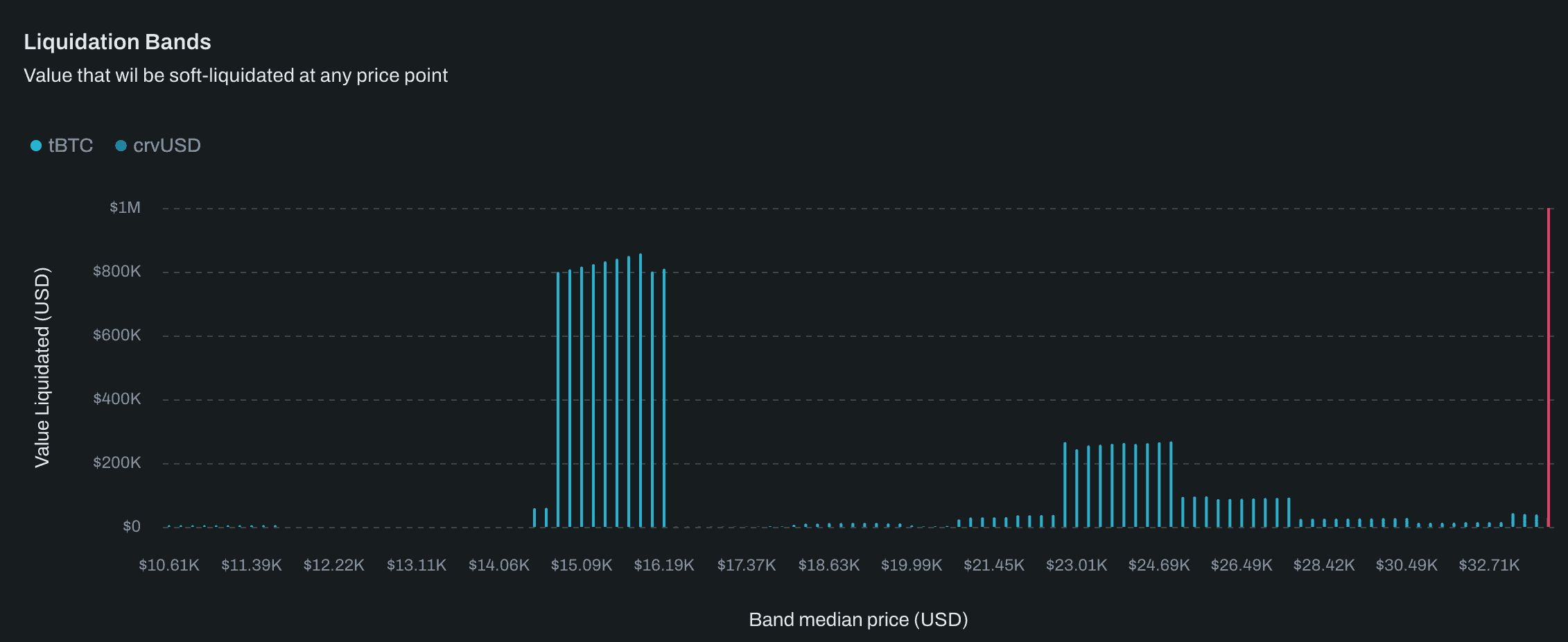Toggle the tBTC series legend label
The height and width of the screenshot is (642, 1568).
coord(70,146)
